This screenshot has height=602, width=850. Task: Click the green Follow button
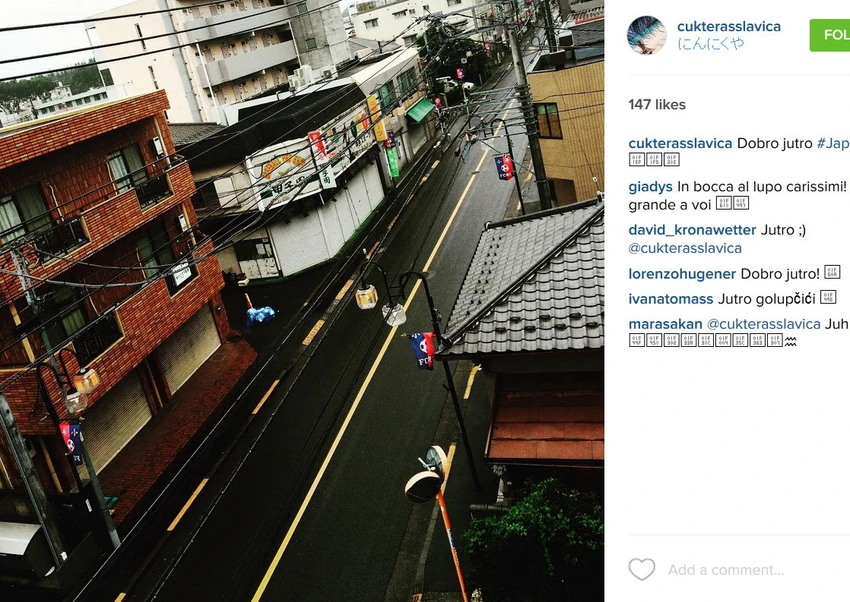(830, 35)
